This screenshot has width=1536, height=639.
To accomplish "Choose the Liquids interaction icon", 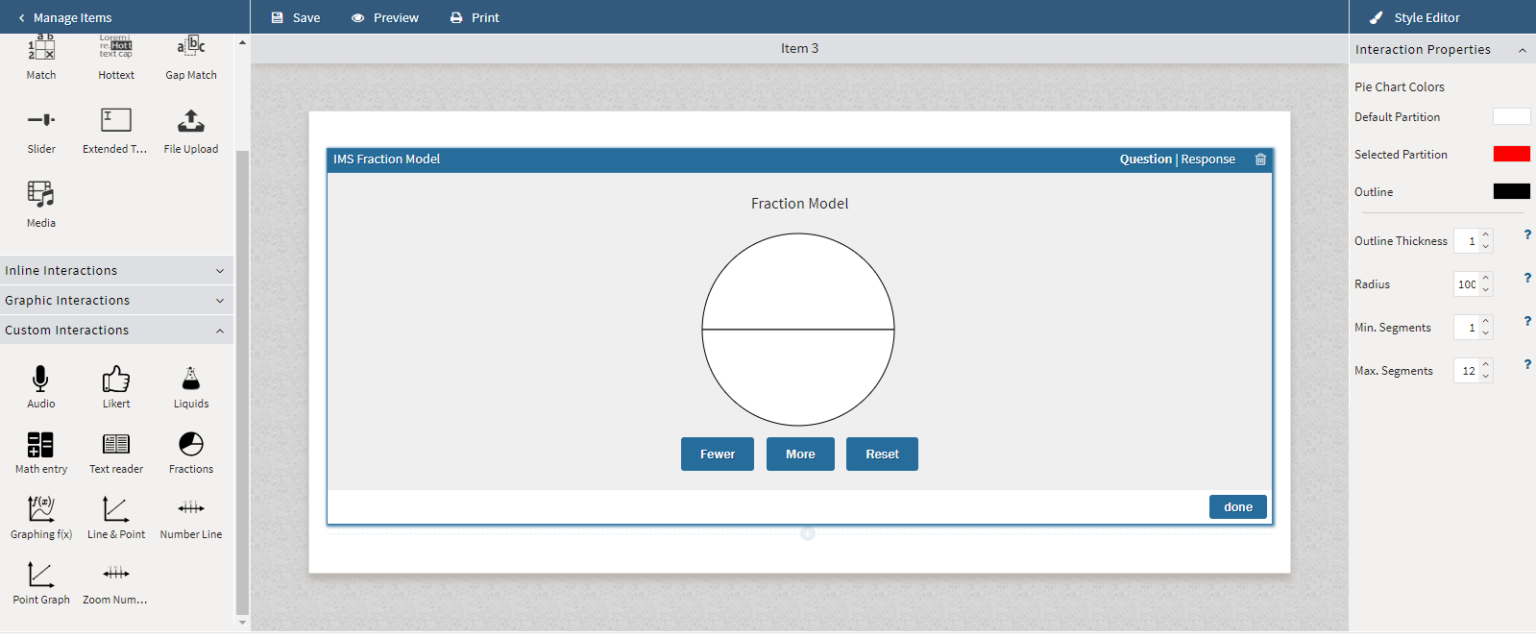I will pos(191,380).
